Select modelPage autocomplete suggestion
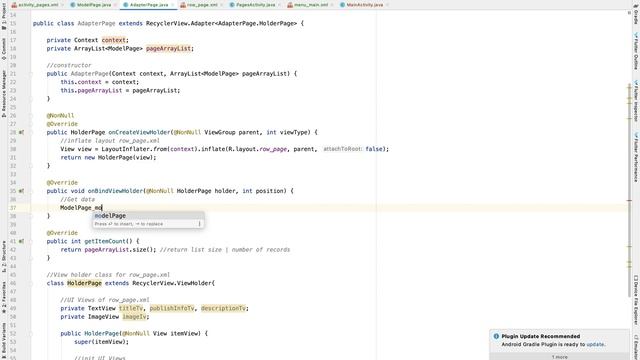Viewport: 640px width, 360px height. point(148,216)
